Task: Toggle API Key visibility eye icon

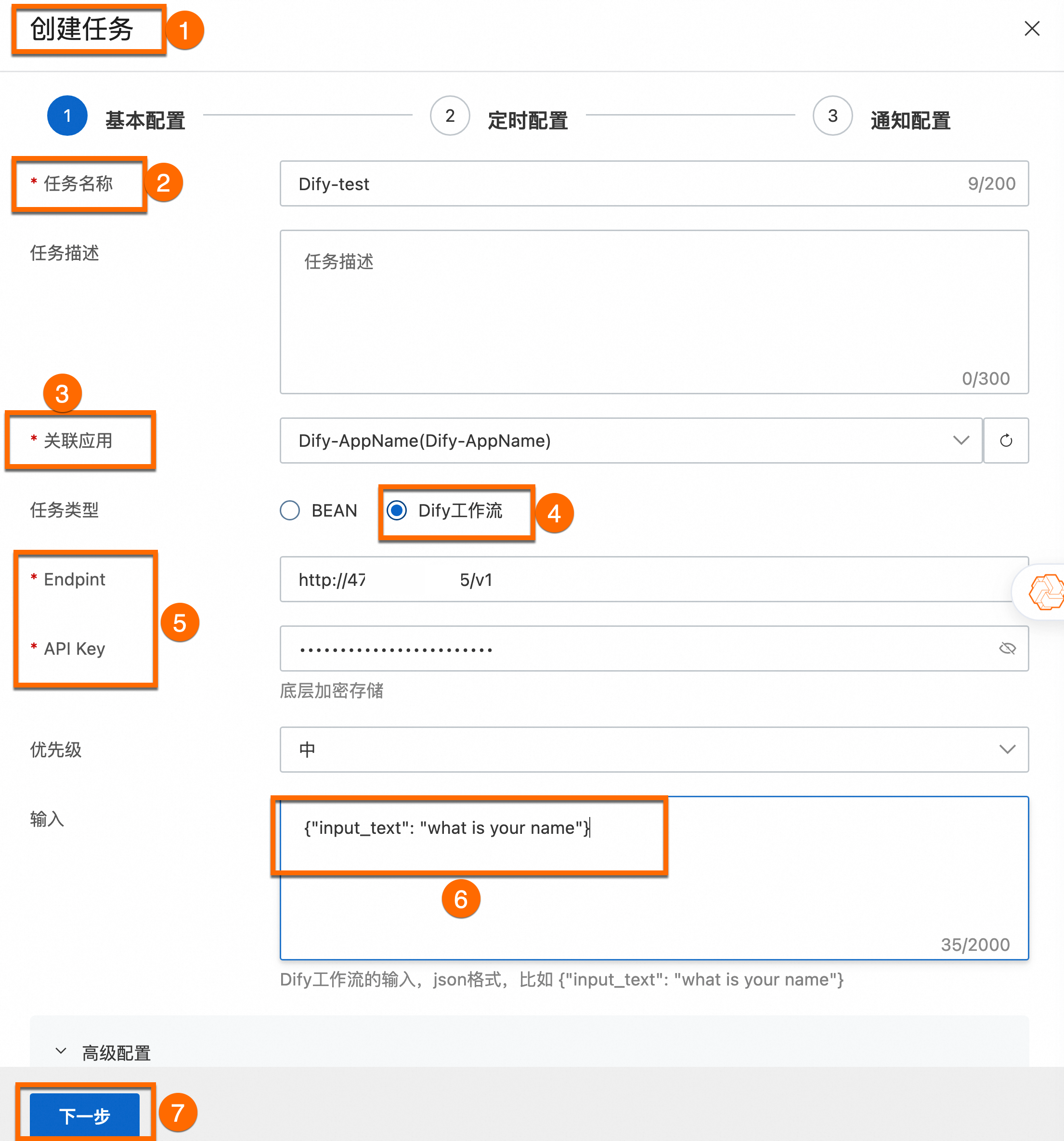Action: [1007, 648]
